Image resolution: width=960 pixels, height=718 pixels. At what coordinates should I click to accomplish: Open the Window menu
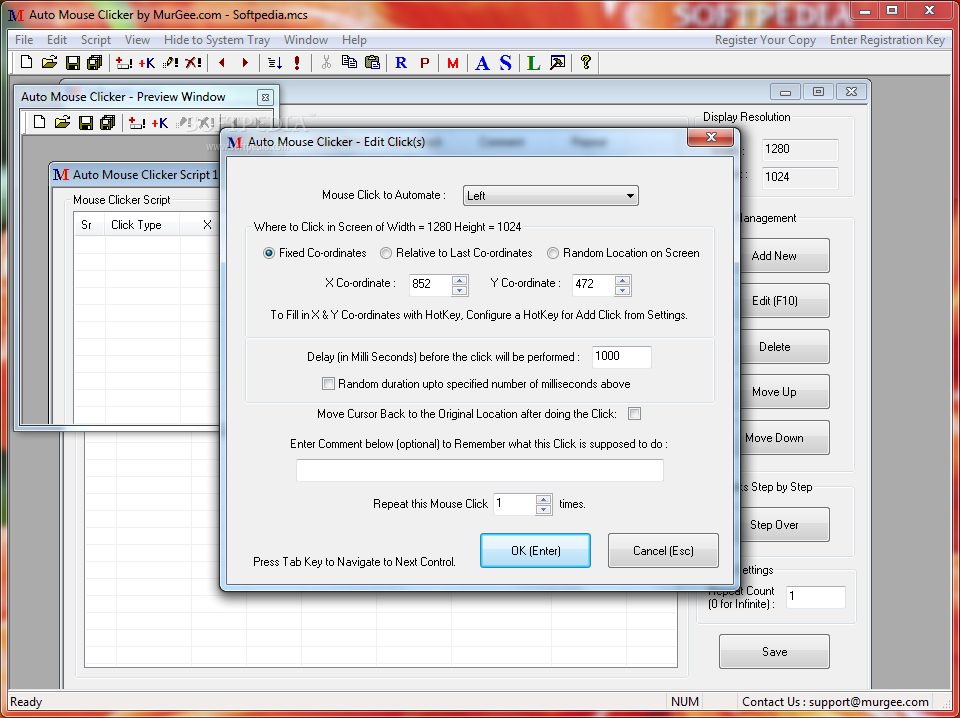306,40
